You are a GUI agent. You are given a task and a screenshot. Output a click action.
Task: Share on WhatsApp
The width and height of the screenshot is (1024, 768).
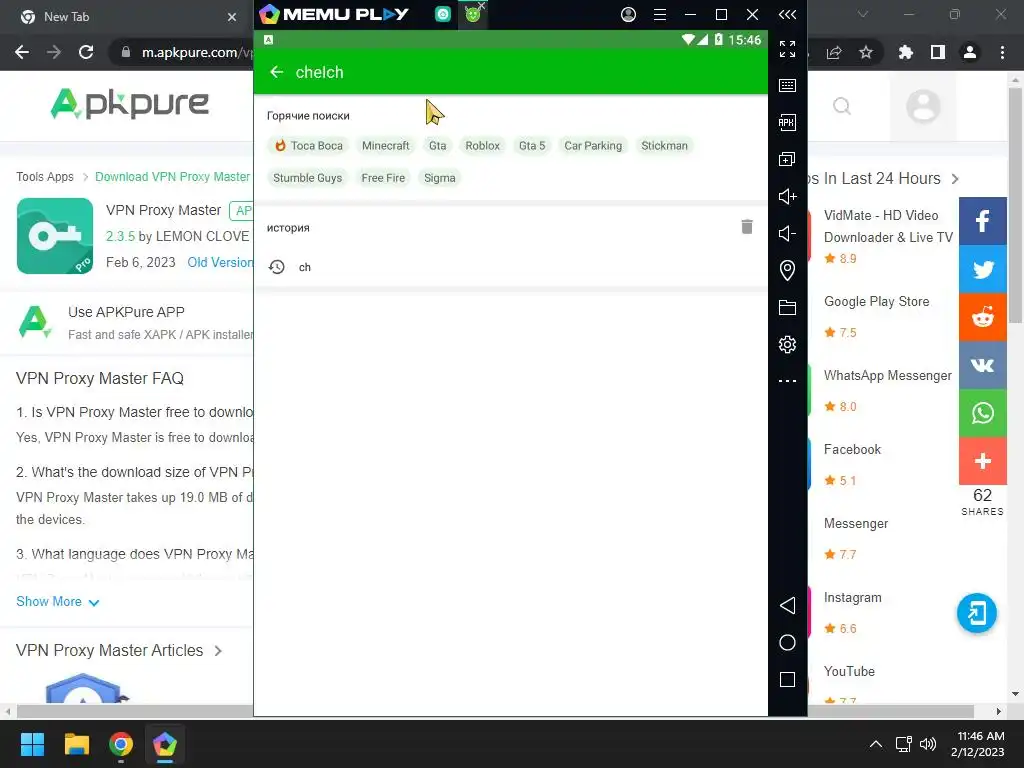point(982,413)
